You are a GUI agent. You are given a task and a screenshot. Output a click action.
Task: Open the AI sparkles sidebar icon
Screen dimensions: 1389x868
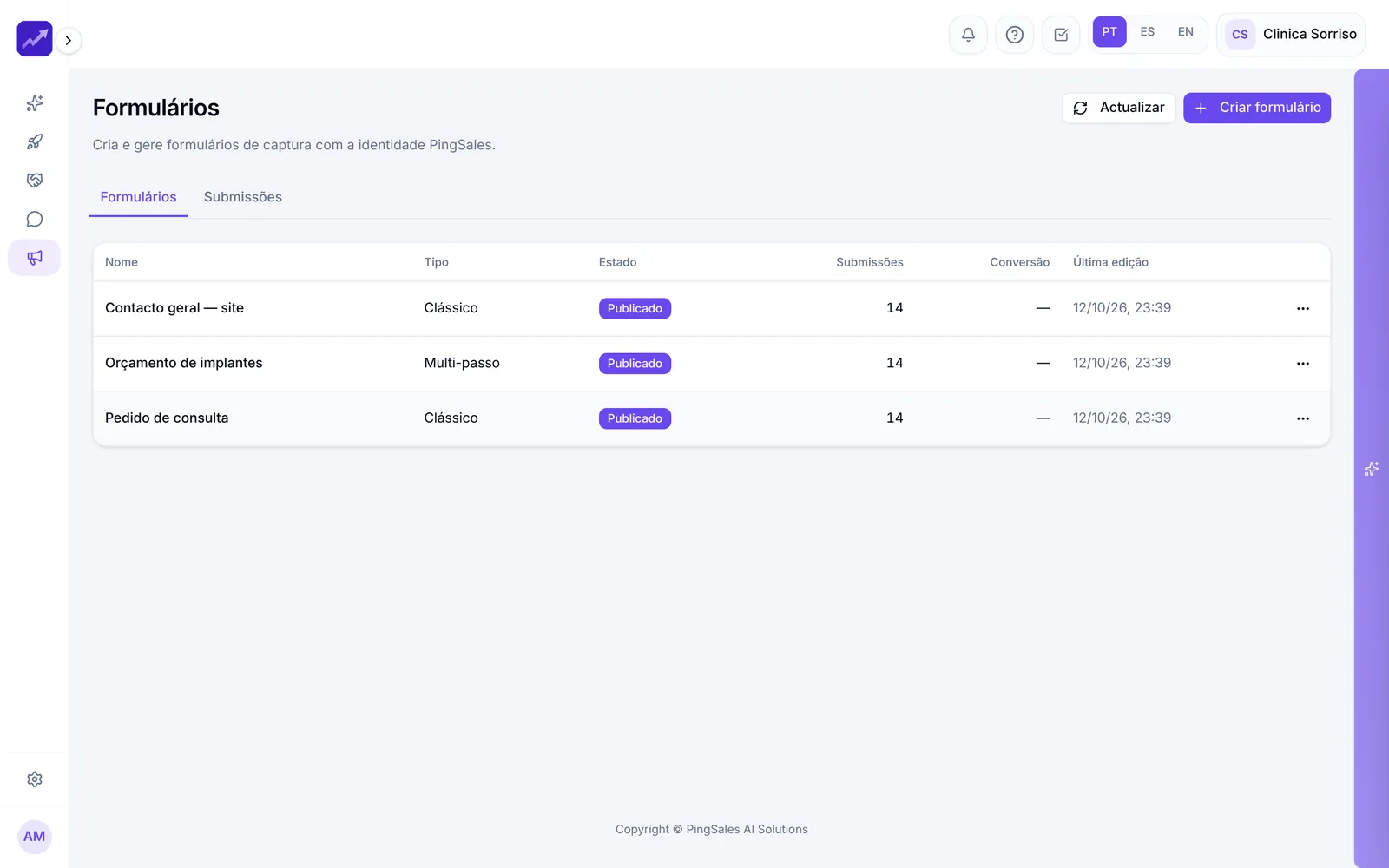click(x=35, y=103)
